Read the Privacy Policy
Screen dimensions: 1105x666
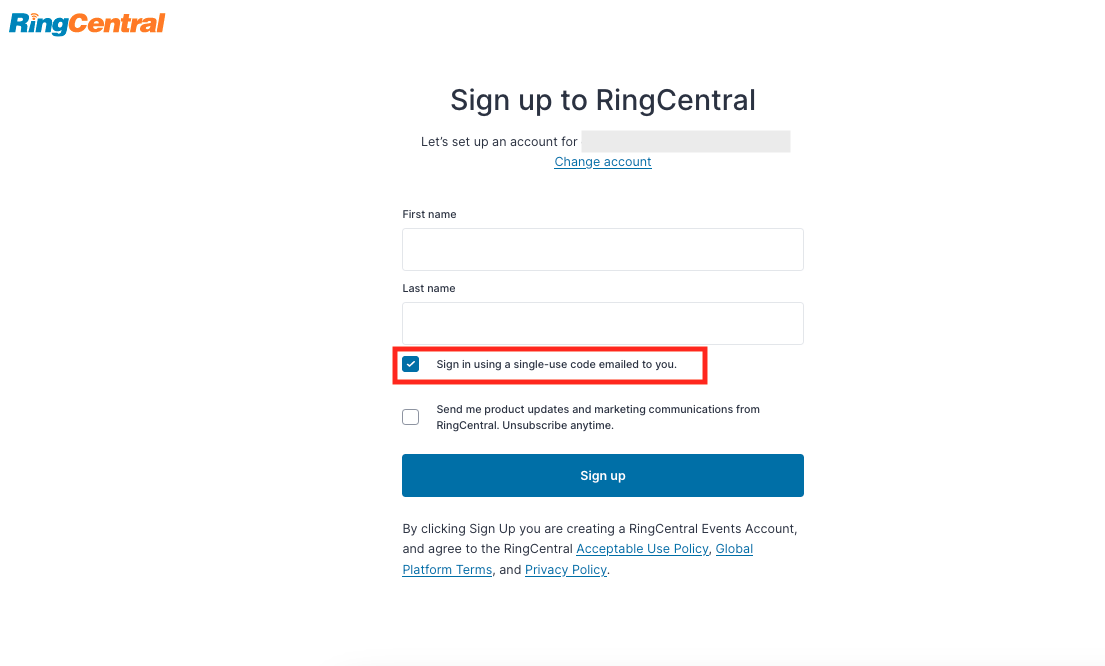pos(565,569)
